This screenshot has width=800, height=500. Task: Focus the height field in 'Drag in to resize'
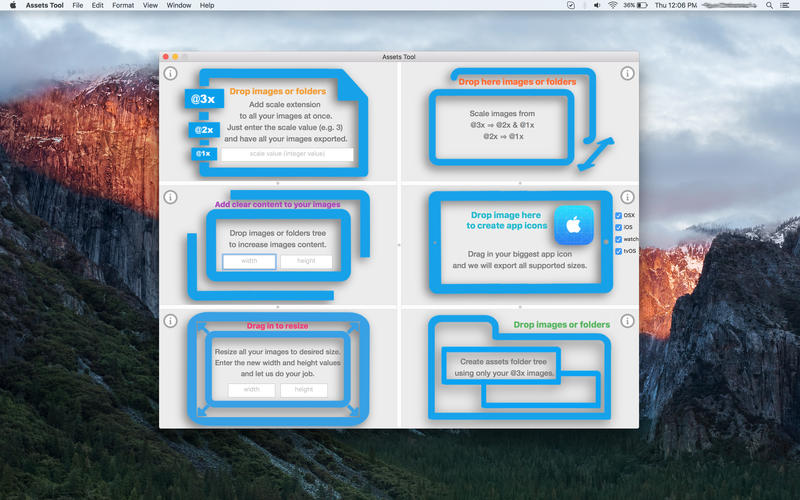[304, 390]
